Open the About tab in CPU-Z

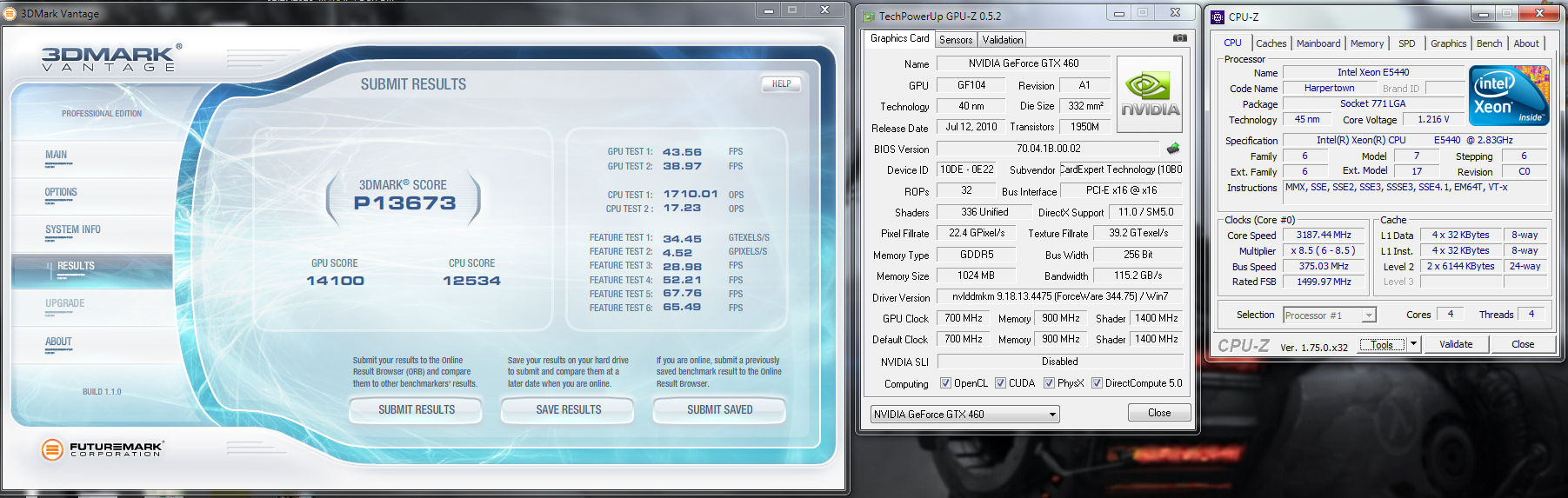tap(1525, 43)
